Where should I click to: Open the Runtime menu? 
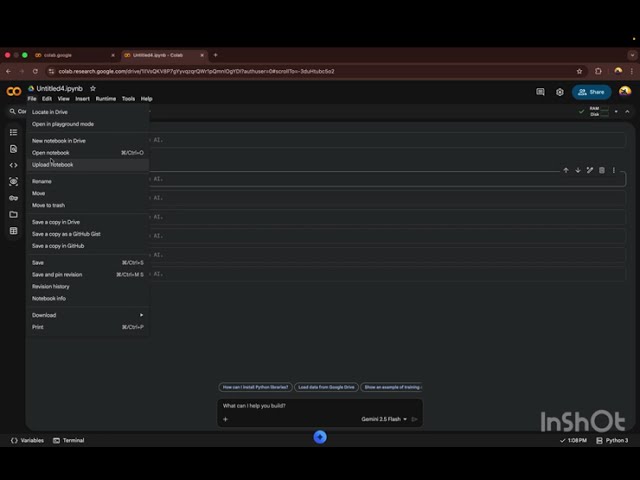(x=106, y=99)
